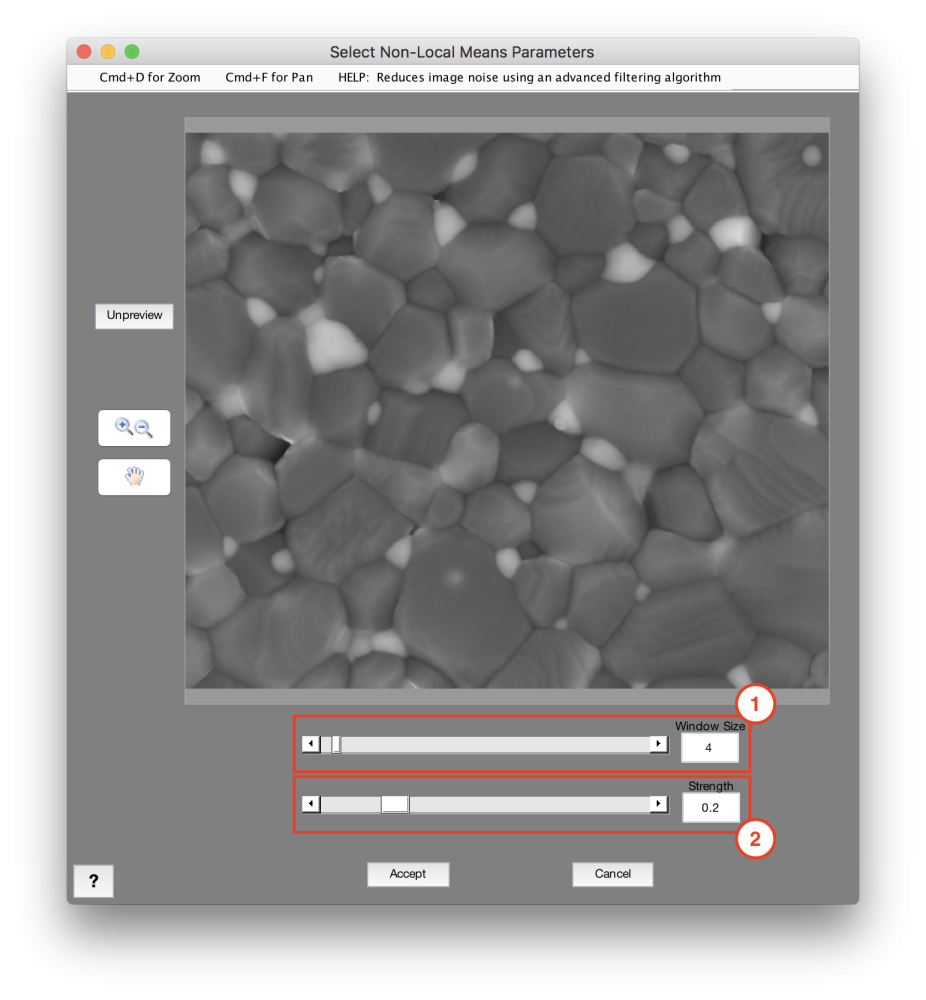Click the Strength slider thumb
Viewport: 926px width, 1000px height.
click(395, 804)
